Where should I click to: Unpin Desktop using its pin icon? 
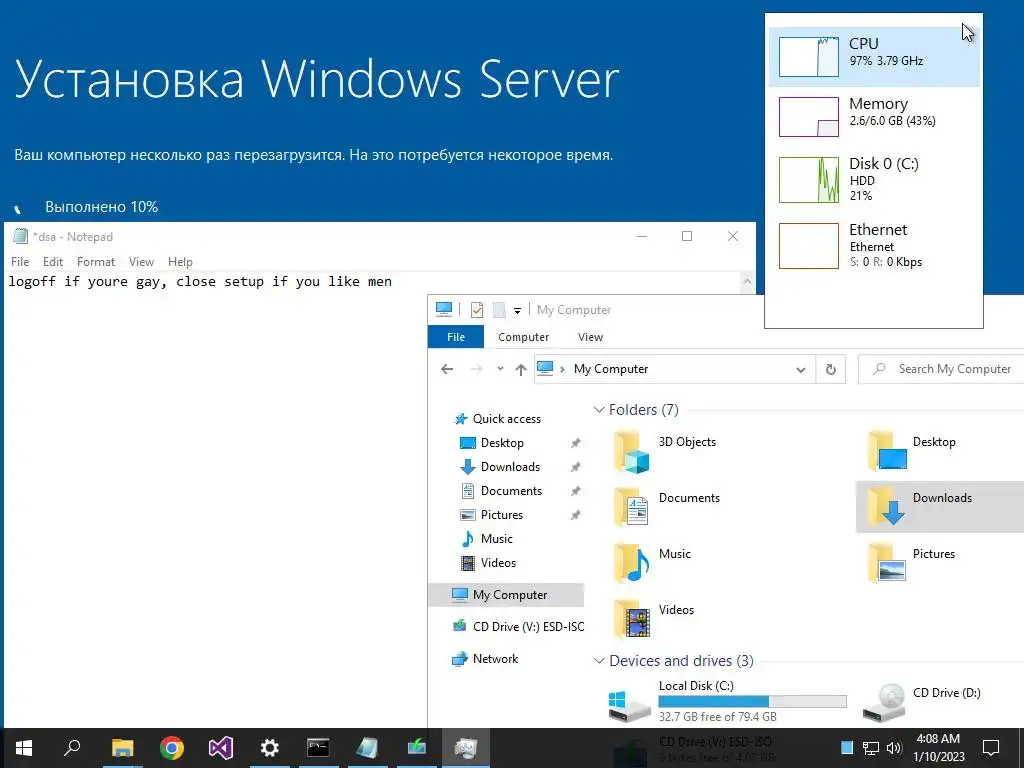tap(575, 443)
